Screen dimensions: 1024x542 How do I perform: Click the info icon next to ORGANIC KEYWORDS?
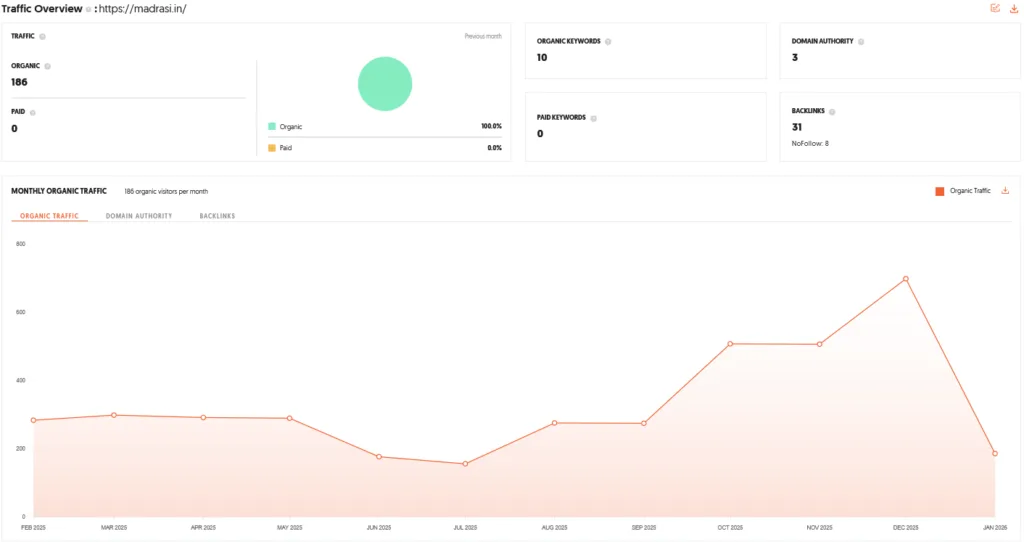tap(608, 42)
